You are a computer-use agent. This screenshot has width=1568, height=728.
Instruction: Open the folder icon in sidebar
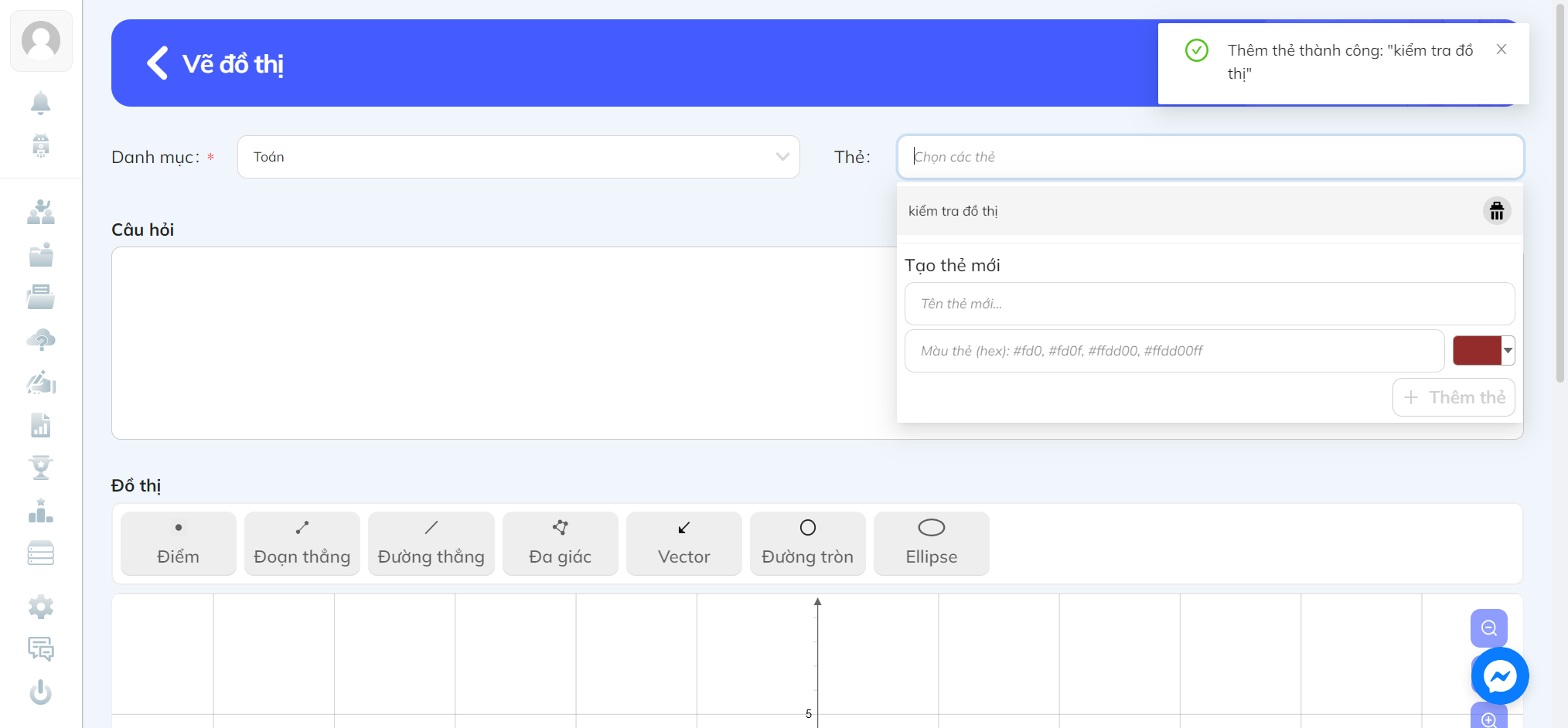pos(41,254)
